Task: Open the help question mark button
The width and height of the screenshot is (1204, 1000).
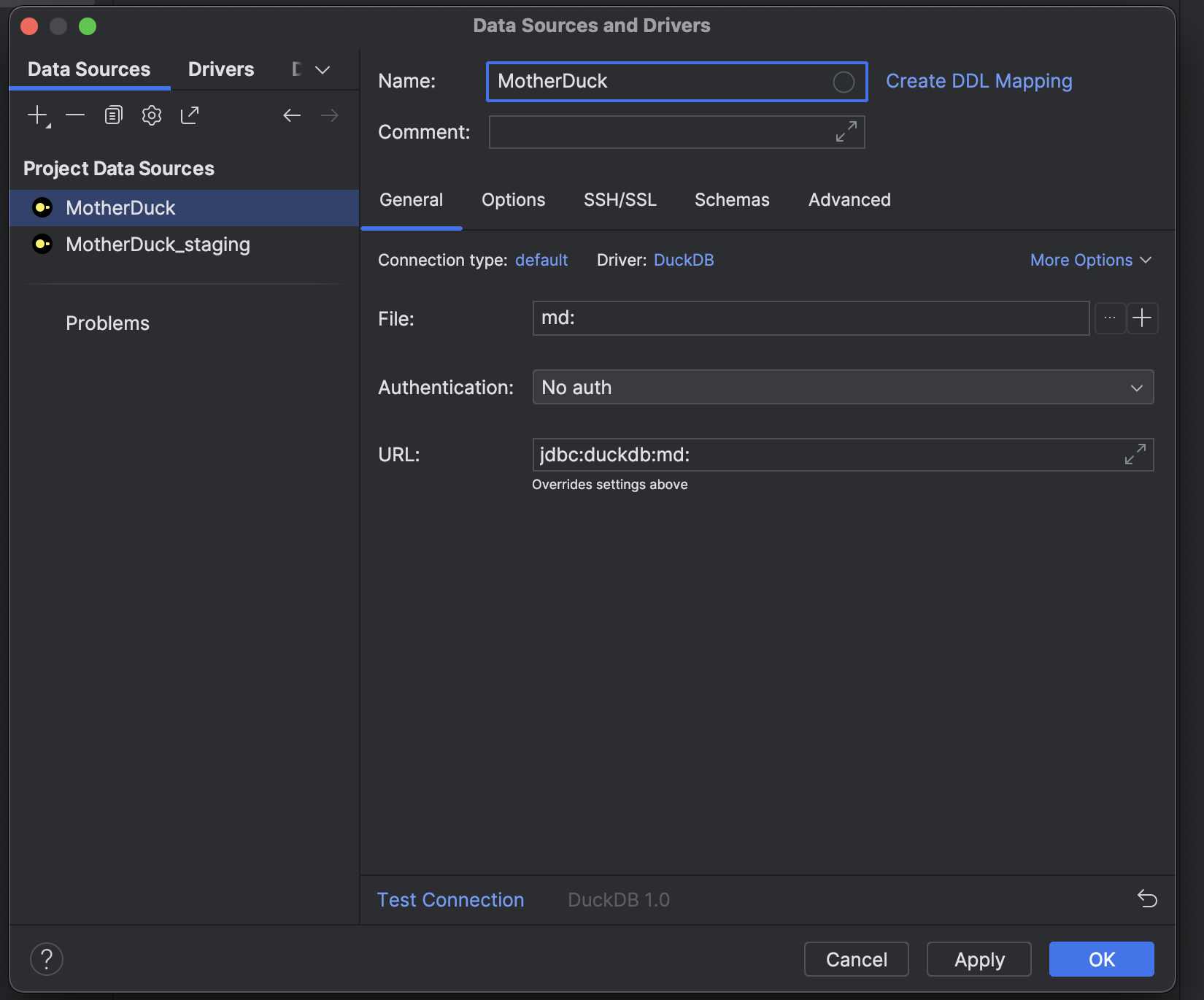Action: click(x=47, y=959)
